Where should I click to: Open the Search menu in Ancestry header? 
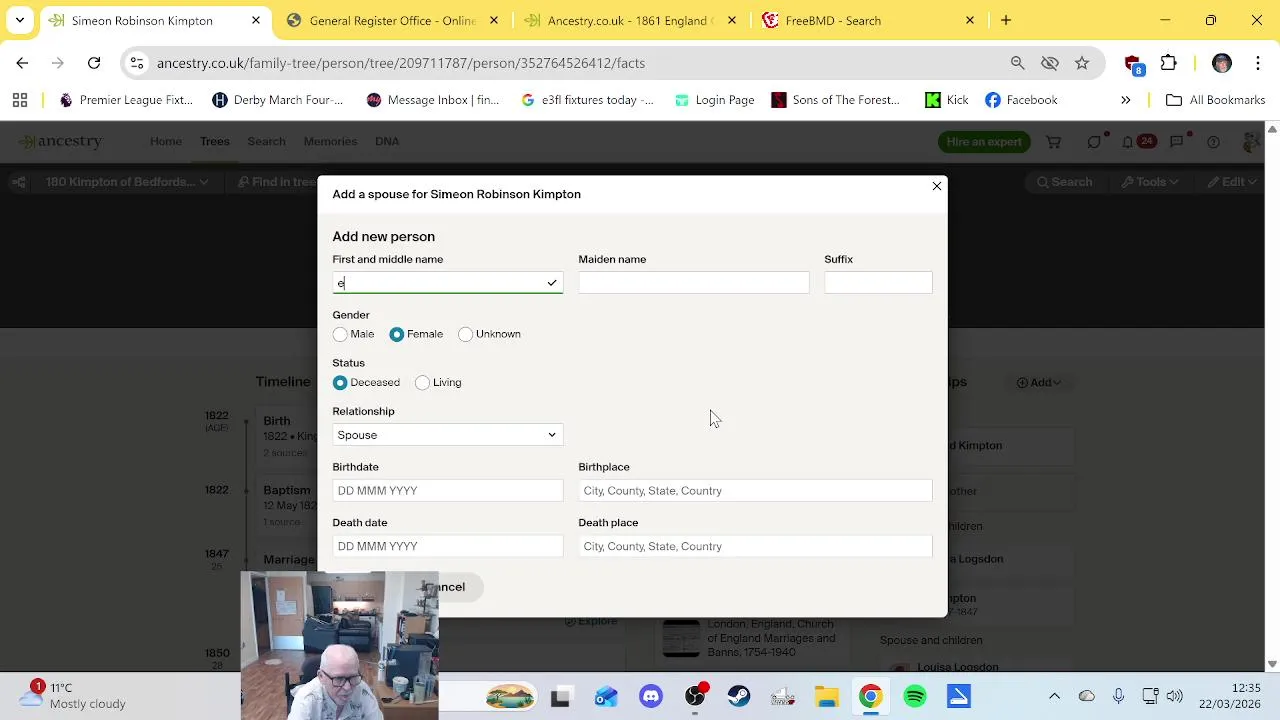tap(266, 141)
